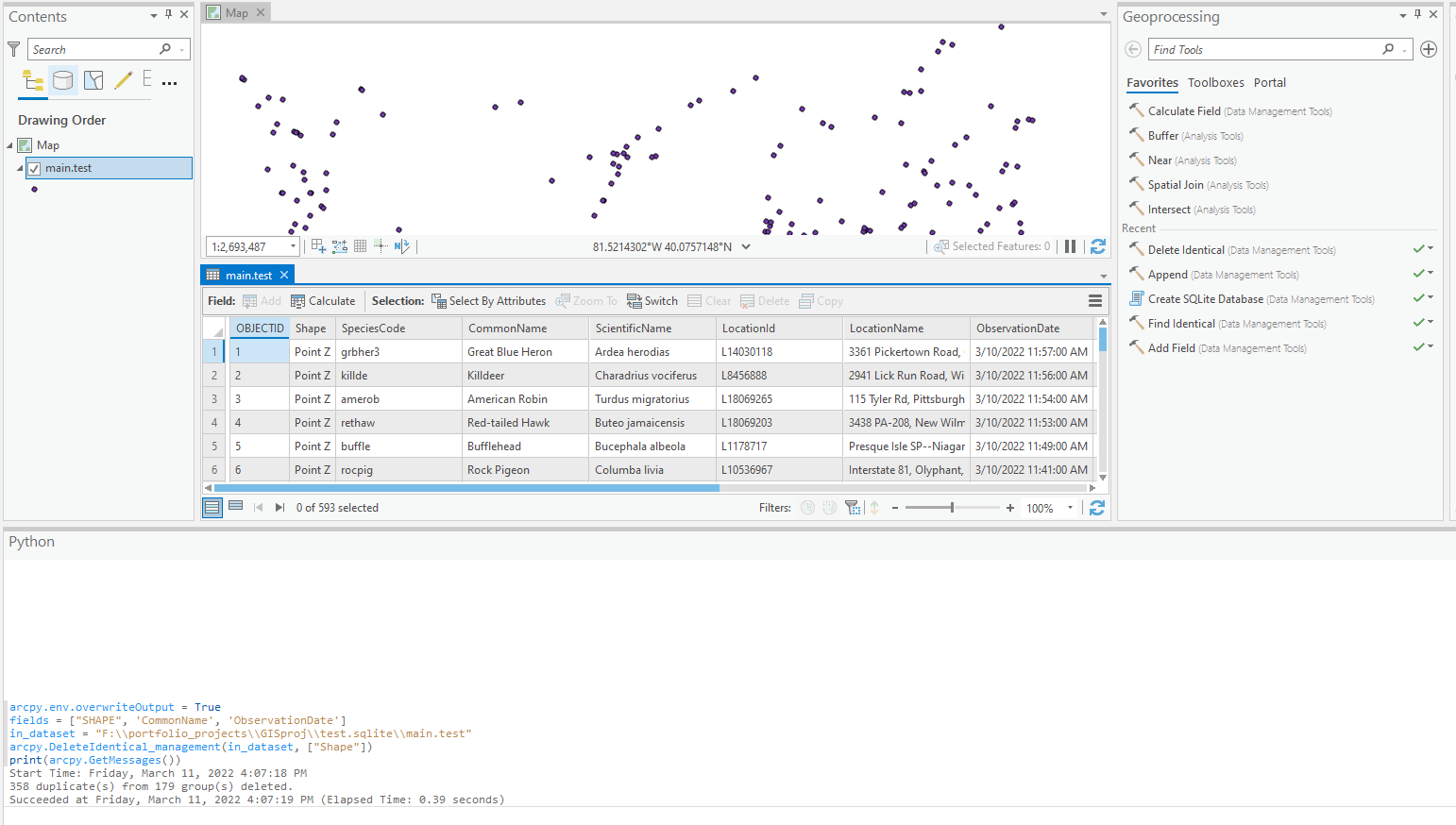Open the List By Editing view icon
1456x825 pixels.
coord(121,80)
